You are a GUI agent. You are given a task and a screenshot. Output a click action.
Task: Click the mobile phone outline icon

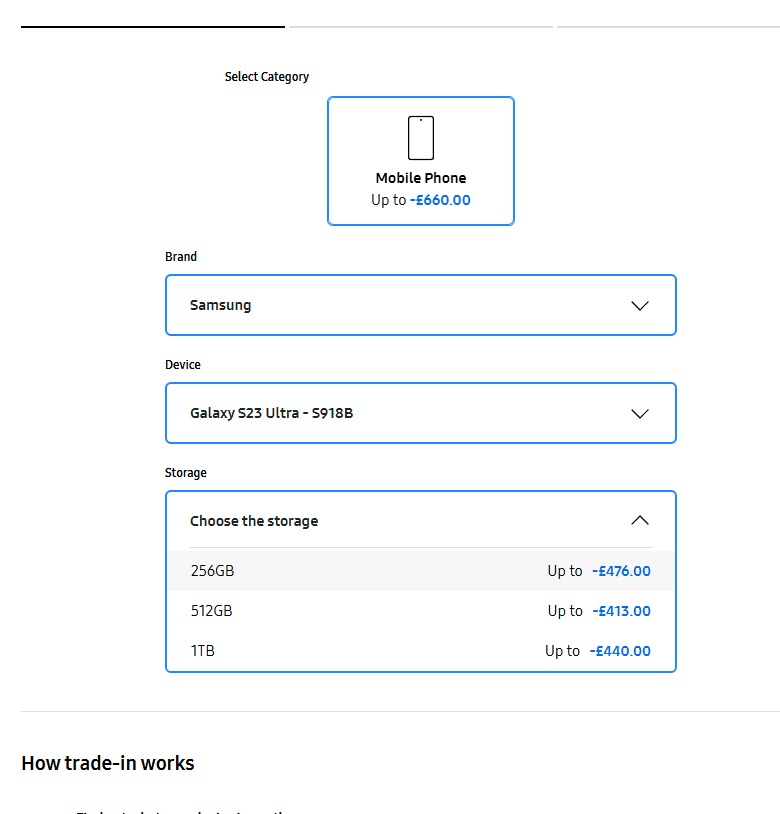coord(421,138)
